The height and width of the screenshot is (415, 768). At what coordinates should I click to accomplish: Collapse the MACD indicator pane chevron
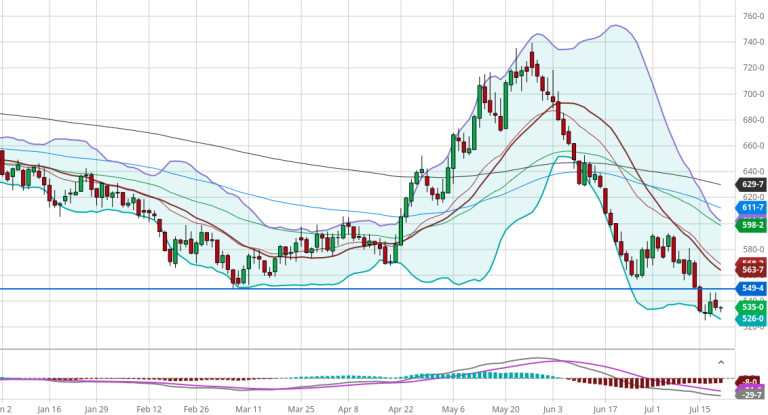(x=722, y=359)
